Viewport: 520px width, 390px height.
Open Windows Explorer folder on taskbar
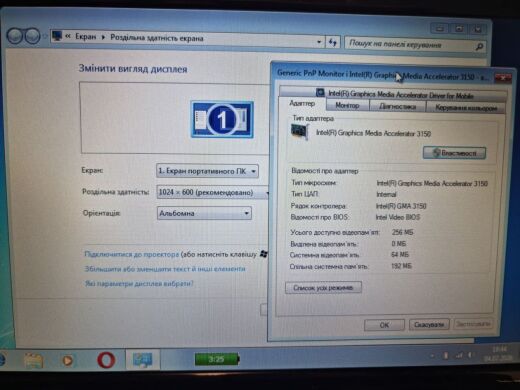click(33, 360)
